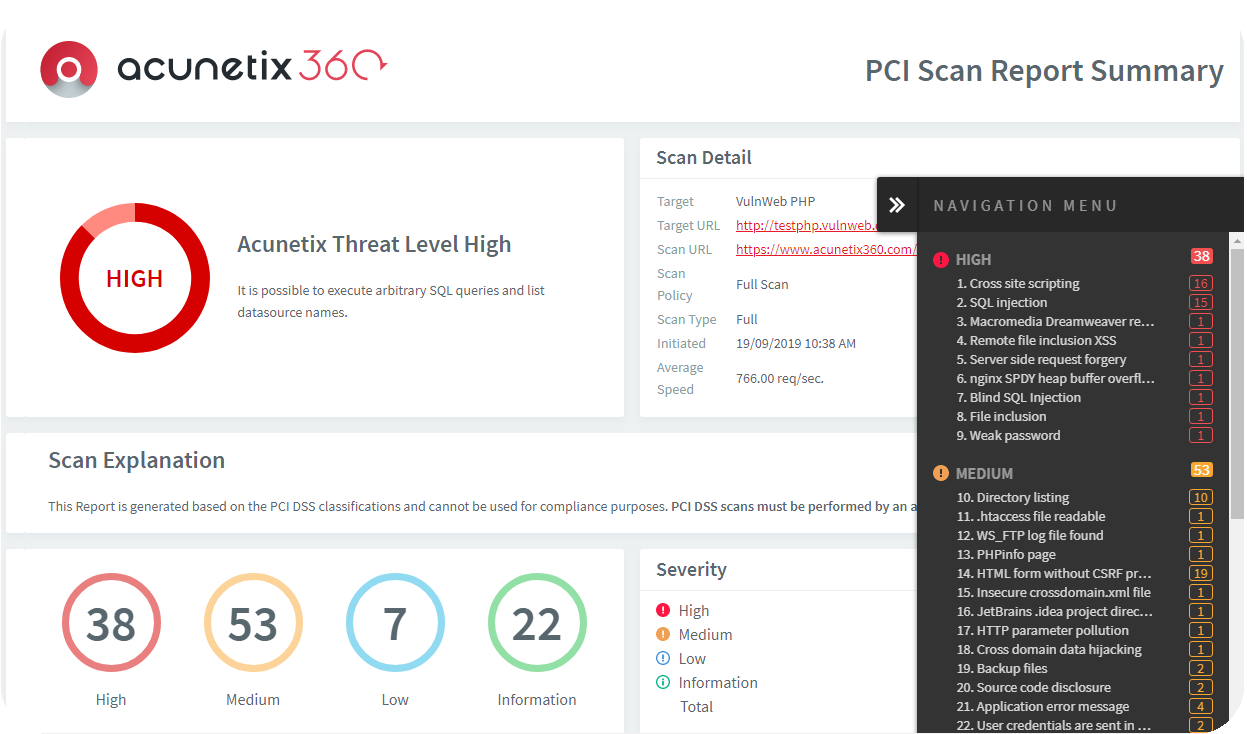Click the VulnWeb PHP target value
Screen dimensions: 1247x734
click(x=776, y=201)
